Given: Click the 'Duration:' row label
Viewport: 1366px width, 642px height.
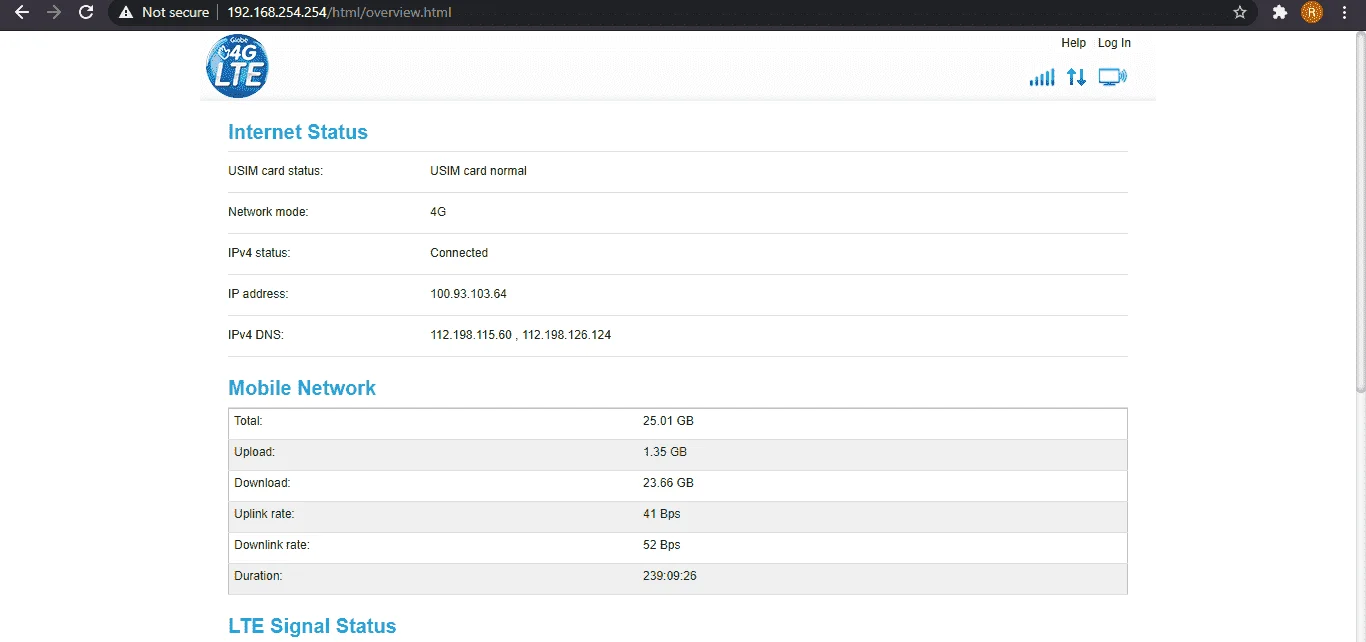Looking at the screenshot, I should click(258, 576).
